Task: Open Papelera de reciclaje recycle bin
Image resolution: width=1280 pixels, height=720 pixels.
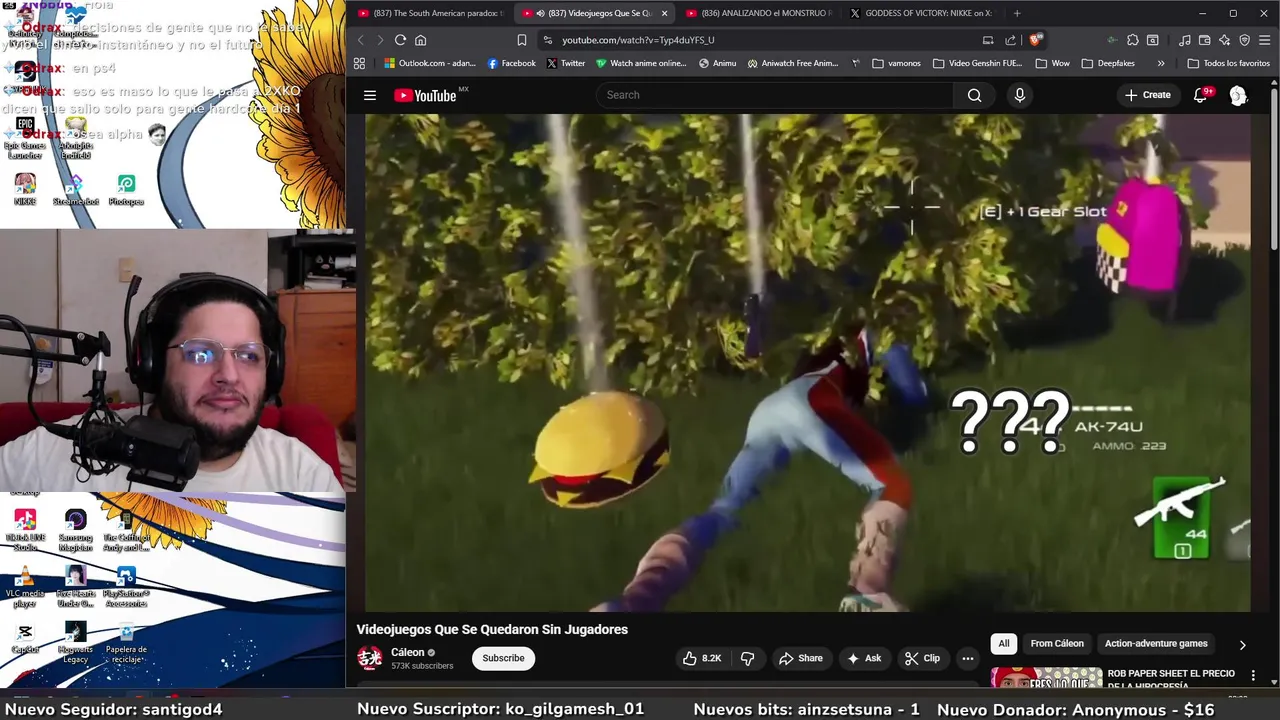Action: tap(126, 643)
